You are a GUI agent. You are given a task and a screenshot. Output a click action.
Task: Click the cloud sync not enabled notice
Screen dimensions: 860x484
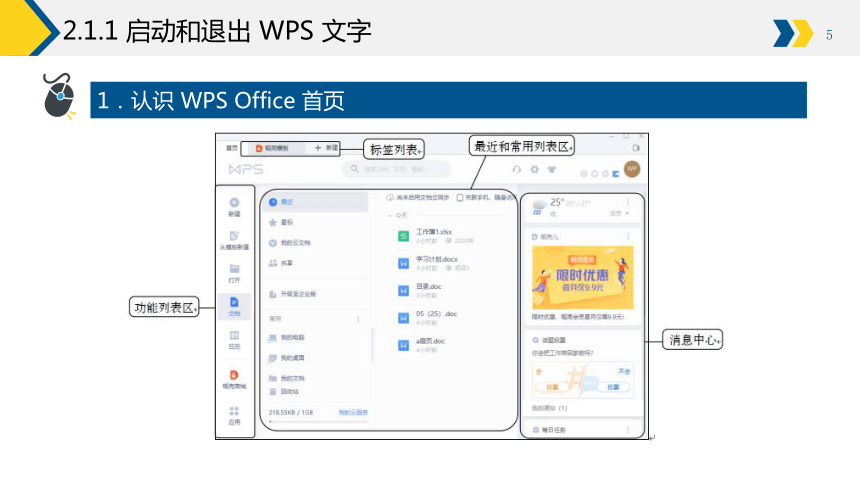click(417, 198)
